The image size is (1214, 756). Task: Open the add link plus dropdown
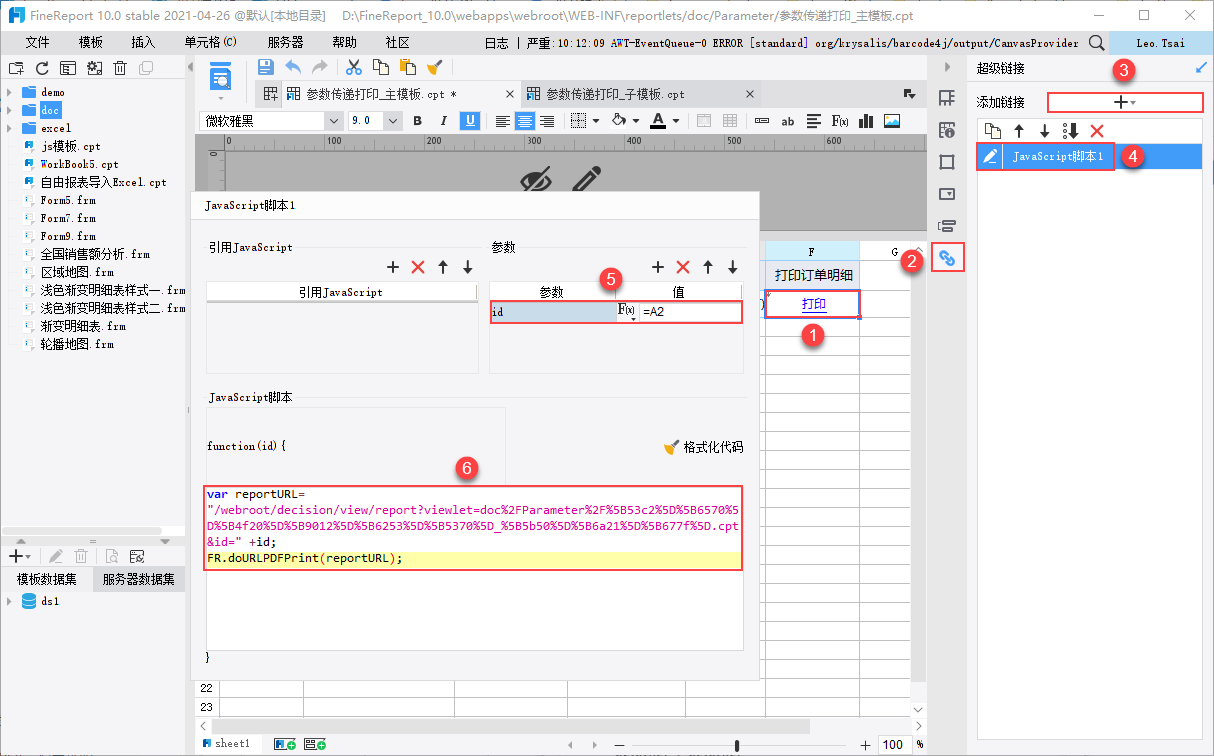coord(1125,102)
